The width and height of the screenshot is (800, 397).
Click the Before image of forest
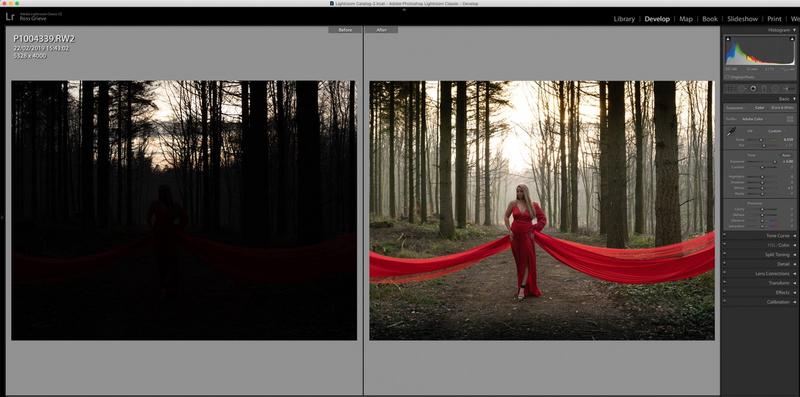[x=184, y=210]
